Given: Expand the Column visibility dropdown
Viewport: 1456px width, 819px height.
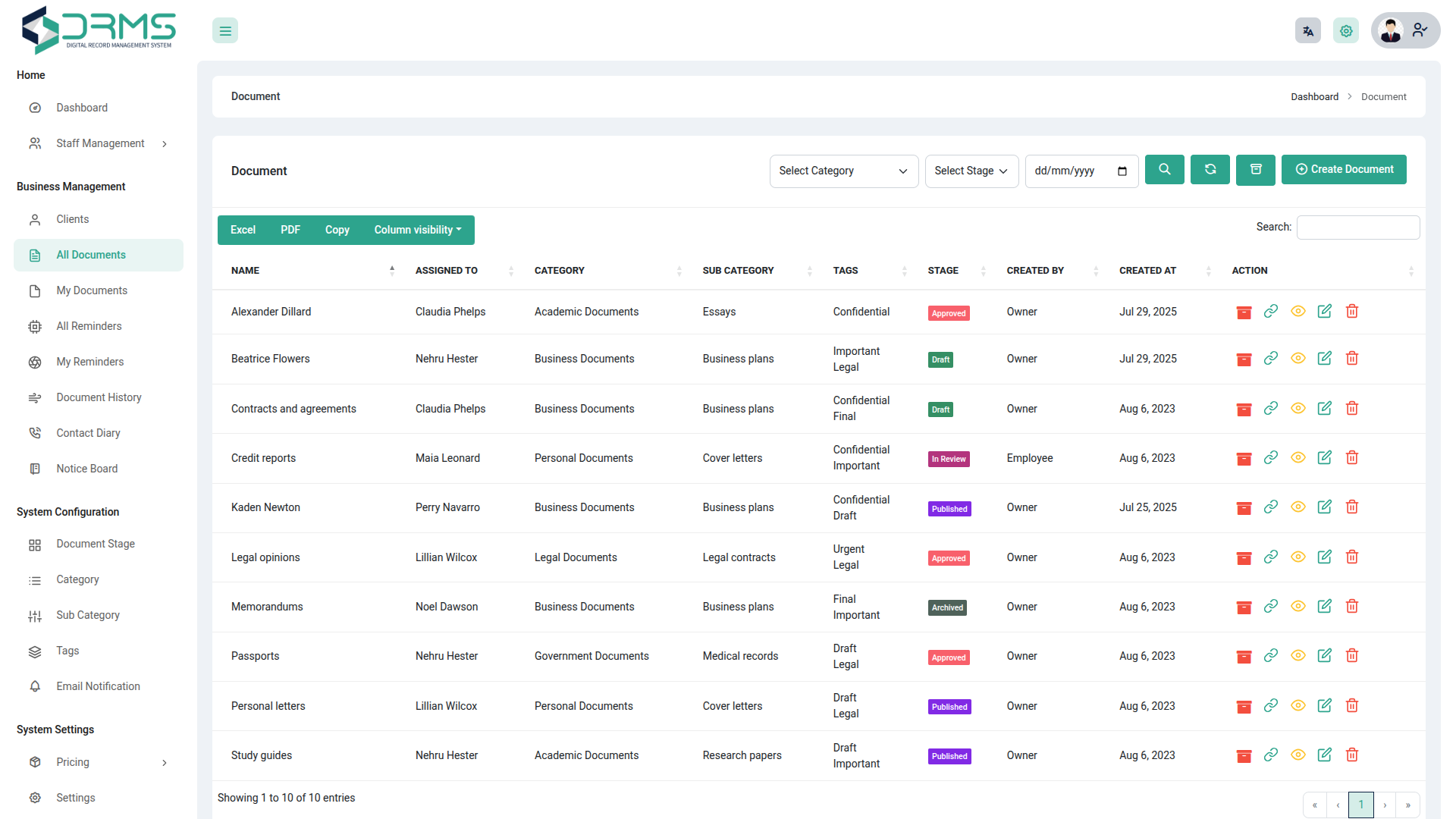Looking at the screenshot, I should [418, 231].
